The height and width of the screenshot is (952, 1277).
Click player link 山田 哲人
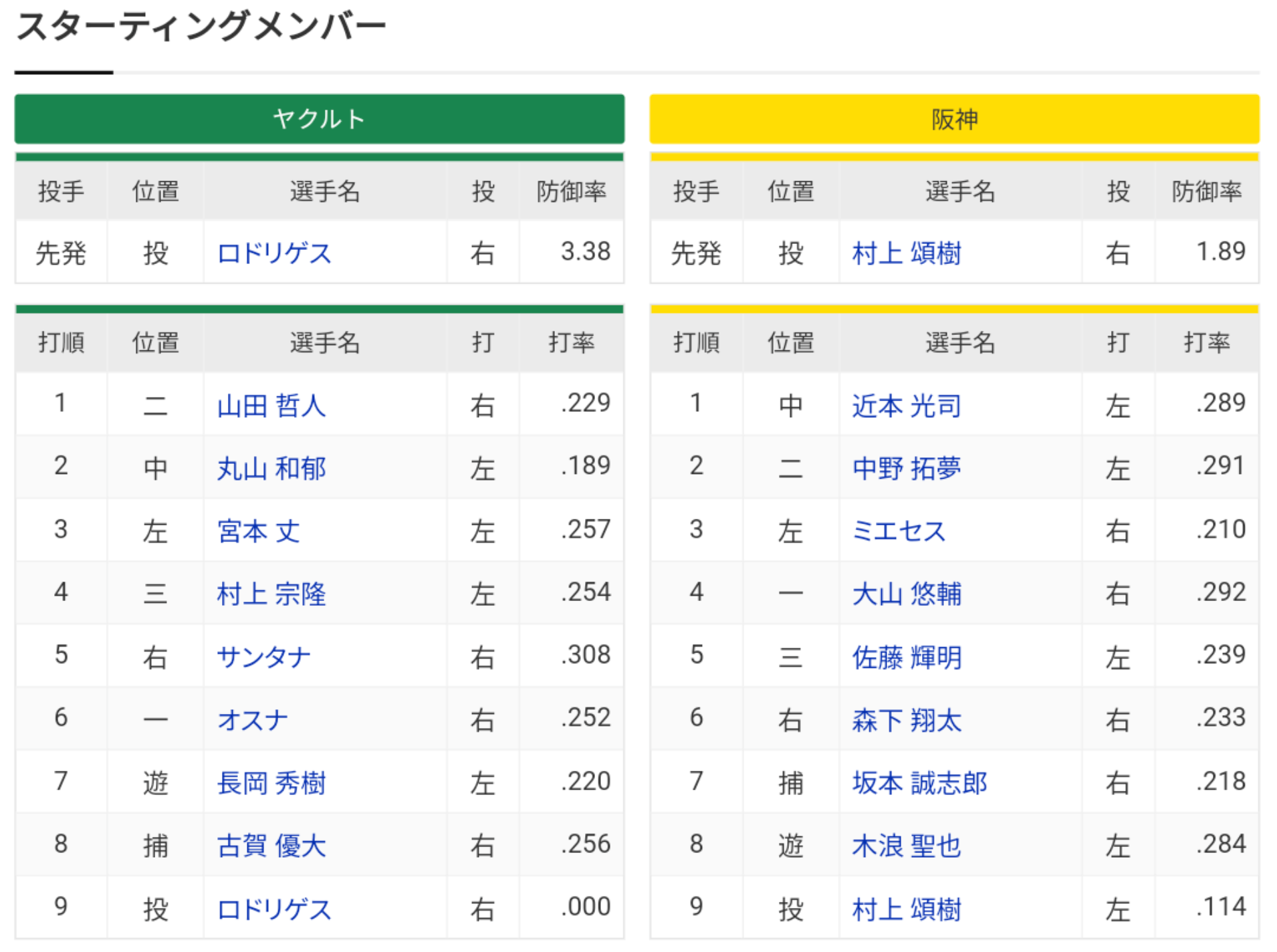tap(271, 406)
